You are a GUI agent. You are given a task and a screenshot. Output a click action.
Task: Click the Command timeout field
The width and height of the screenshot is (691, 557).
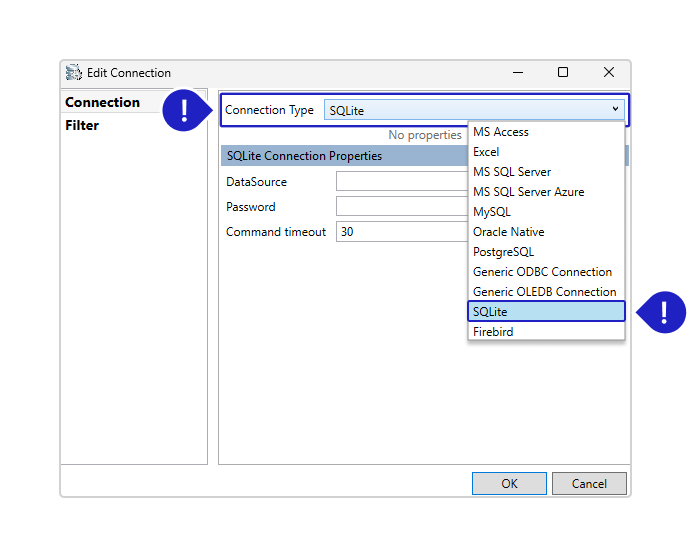[401, 232]
